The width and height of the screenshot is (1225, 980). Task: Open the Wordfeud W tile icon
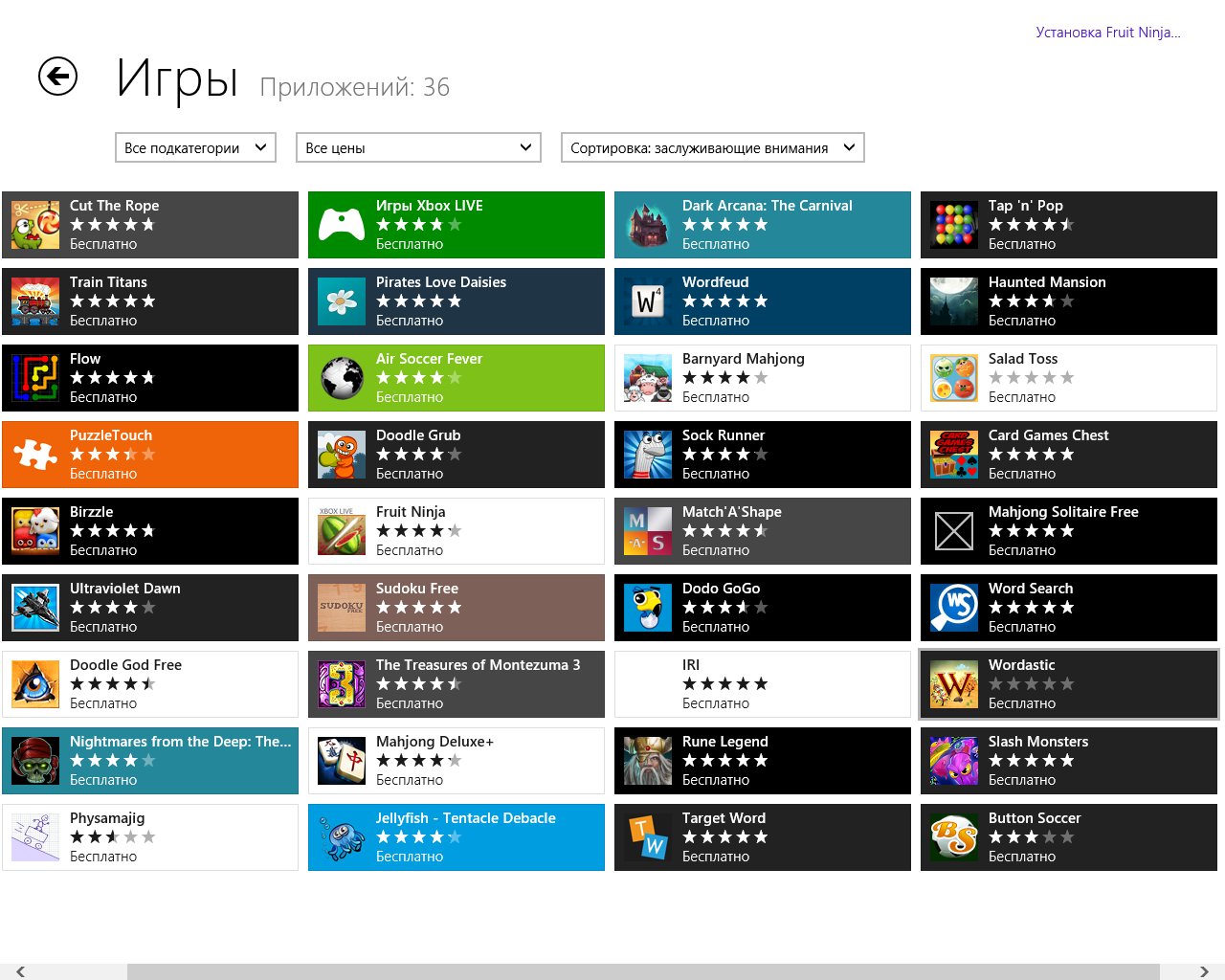point(648,301)
